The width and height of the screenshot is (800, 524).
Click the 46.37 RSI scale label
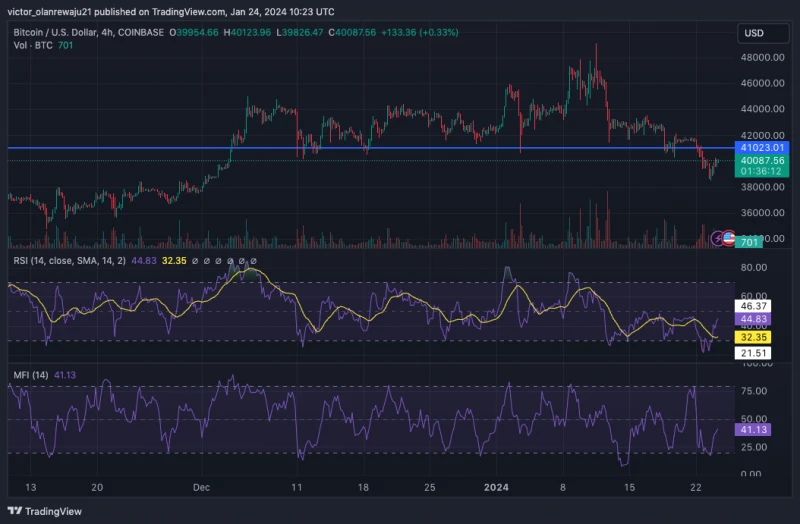750,305
